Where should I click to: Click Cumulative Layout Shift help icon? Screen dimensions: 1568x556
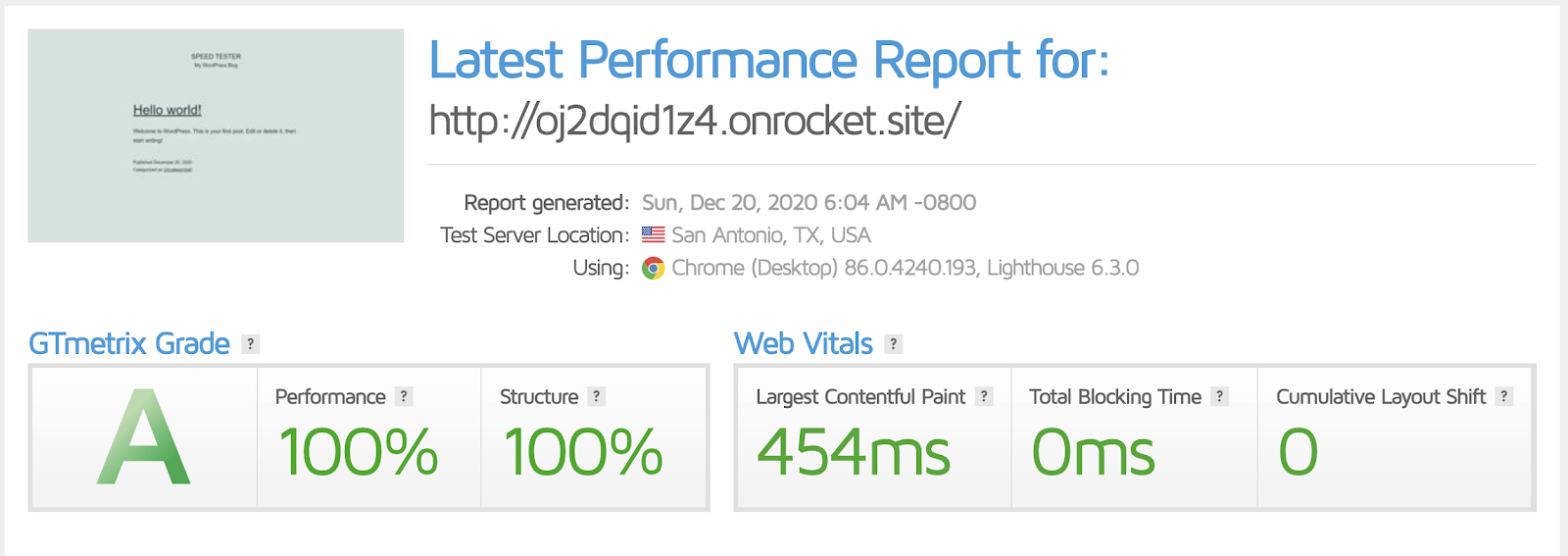[1504, 396]
